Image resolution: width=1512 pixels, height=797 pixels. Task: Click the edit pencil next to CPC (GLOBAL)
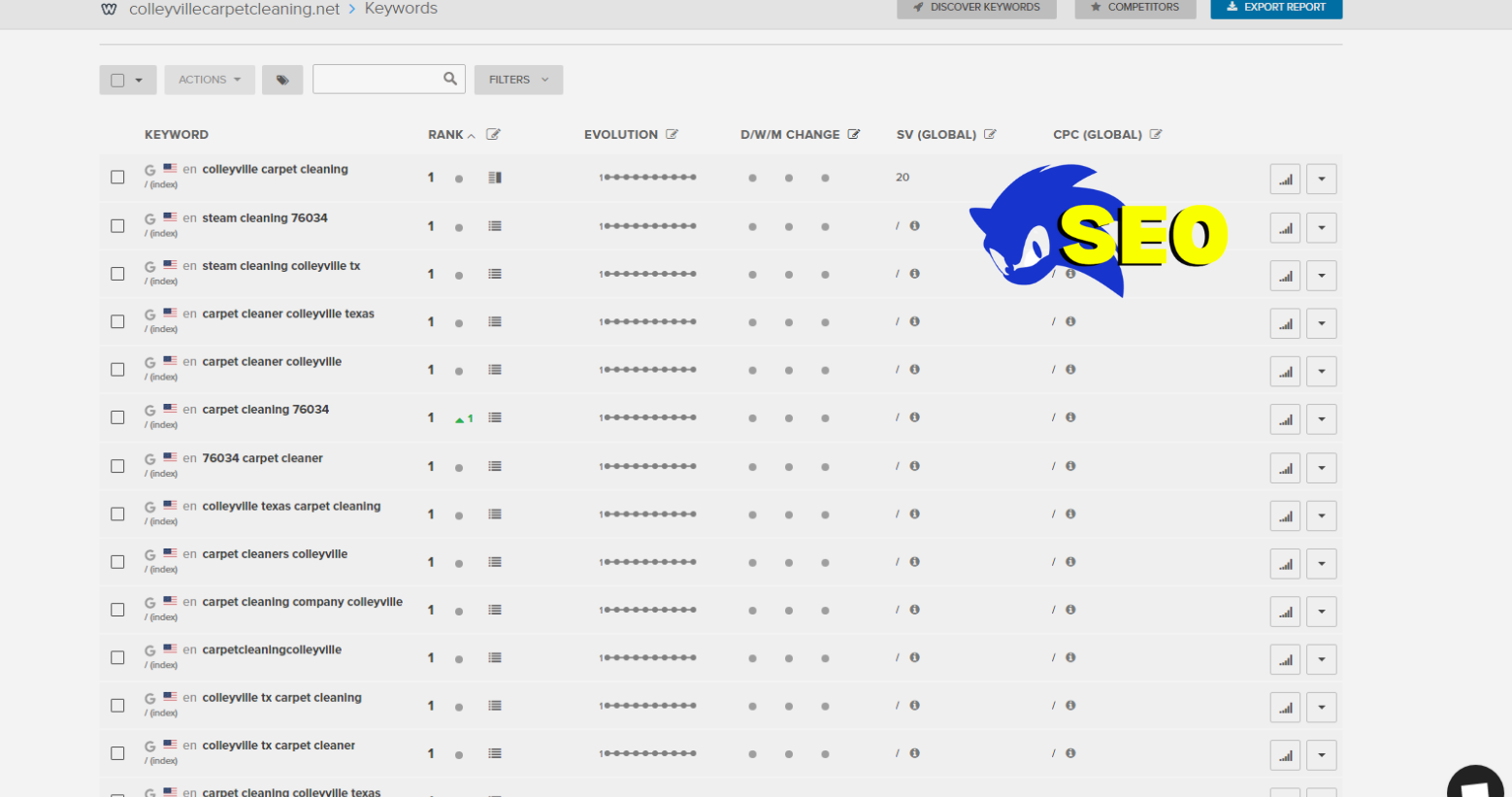1157,134
